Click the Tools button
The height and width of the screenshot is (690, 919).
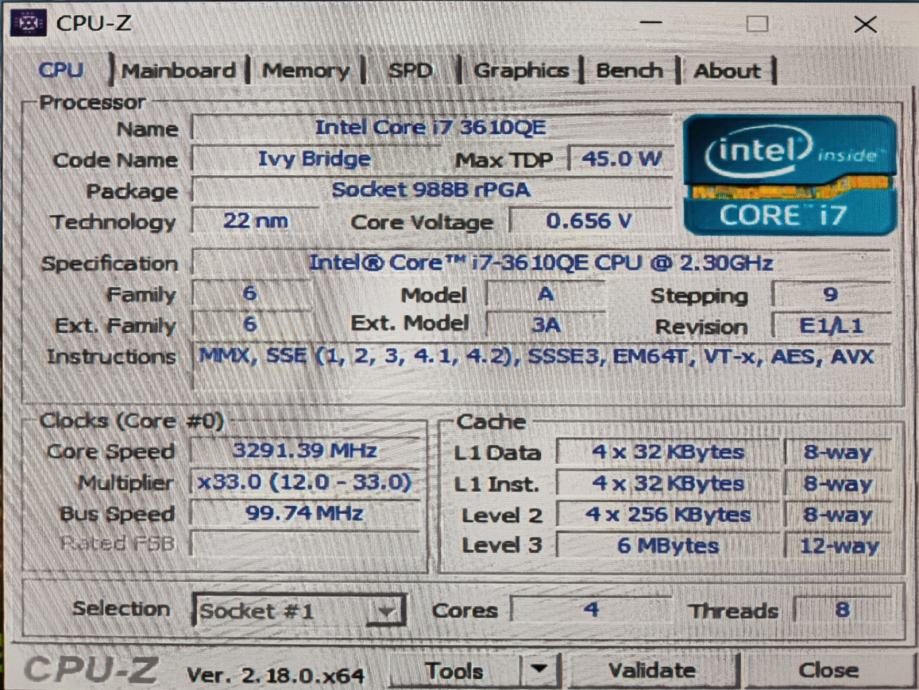click(x=455, y=669)
